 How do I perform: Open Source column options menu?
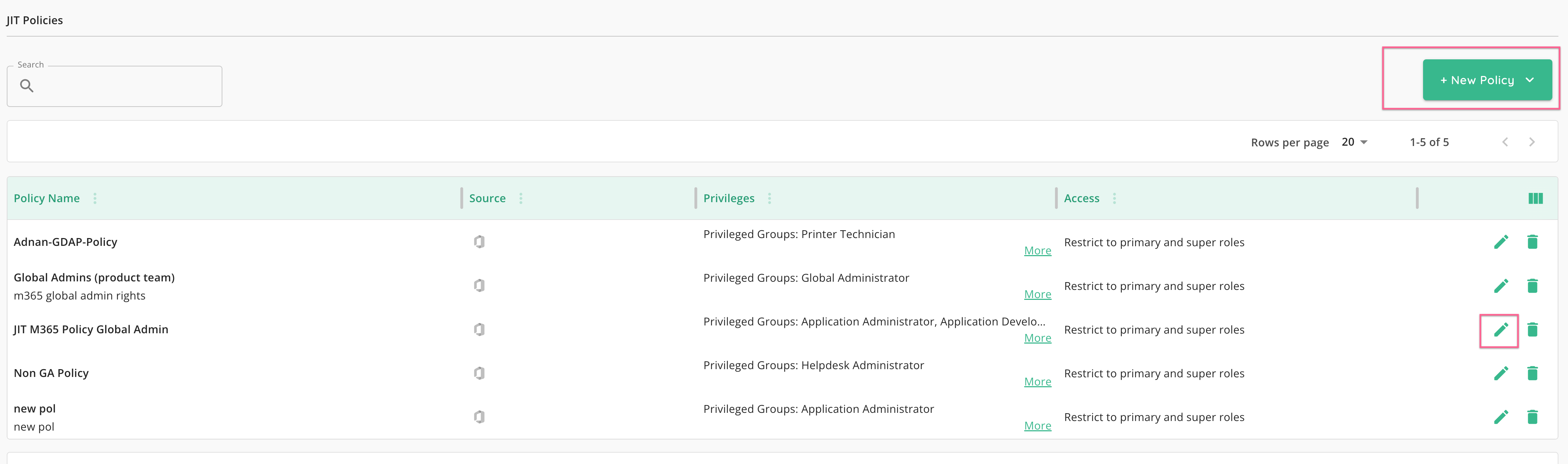[x=521, y=199]
